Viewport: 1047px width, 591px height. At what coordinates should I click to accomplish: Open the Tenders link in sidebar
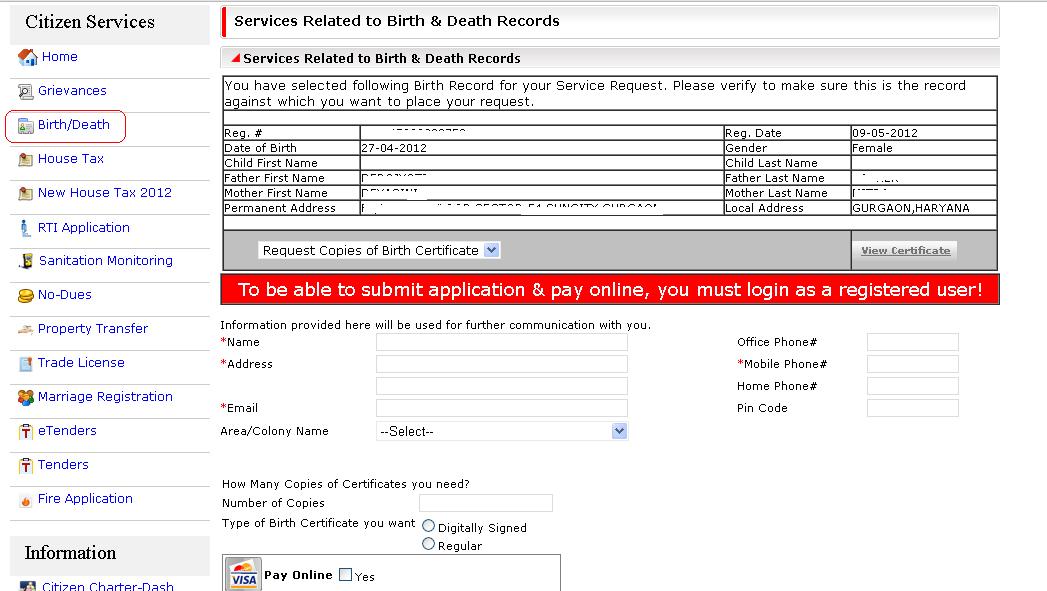click(63, 465)
